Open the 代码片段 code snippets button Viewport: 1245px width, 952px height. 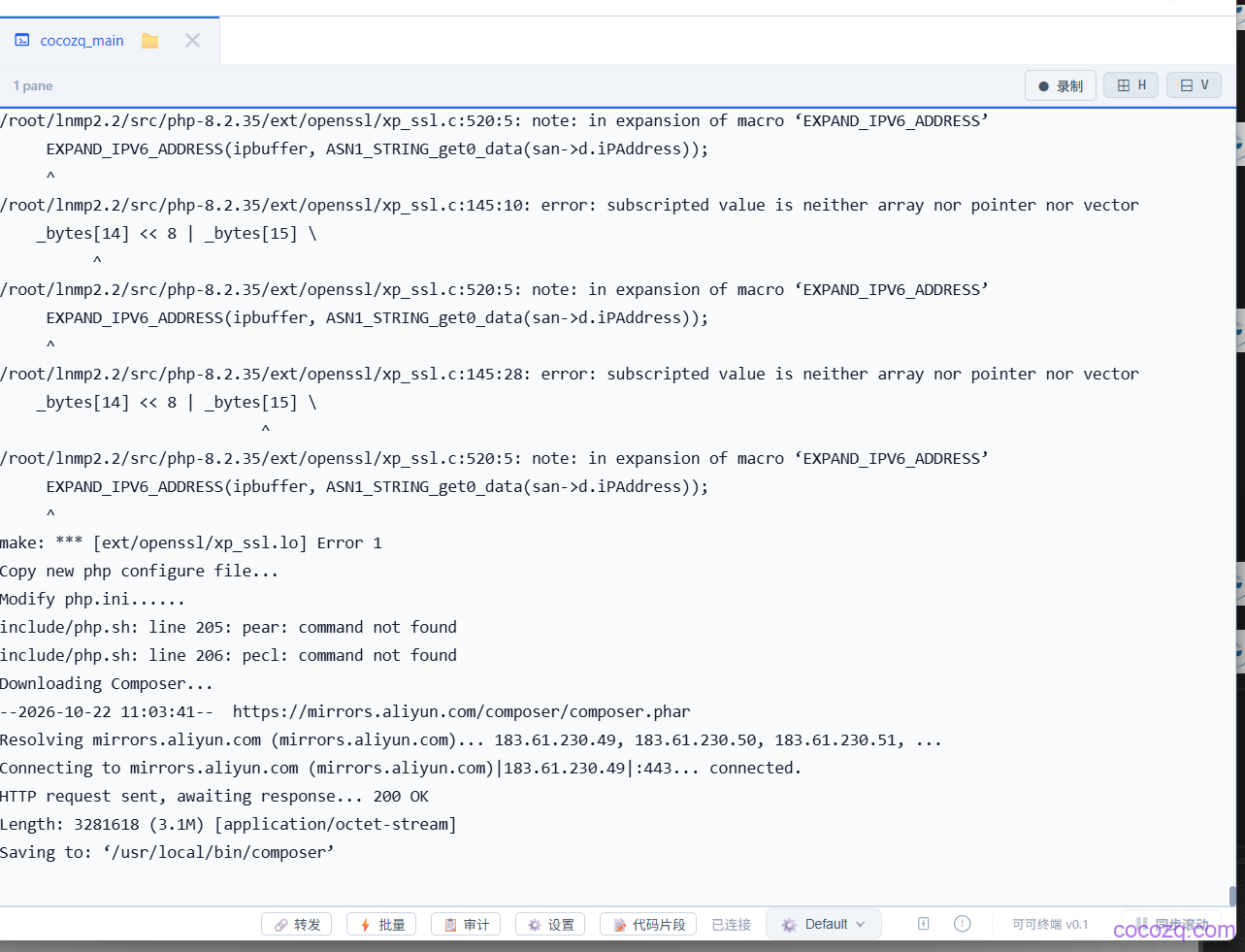coord(648,925)
